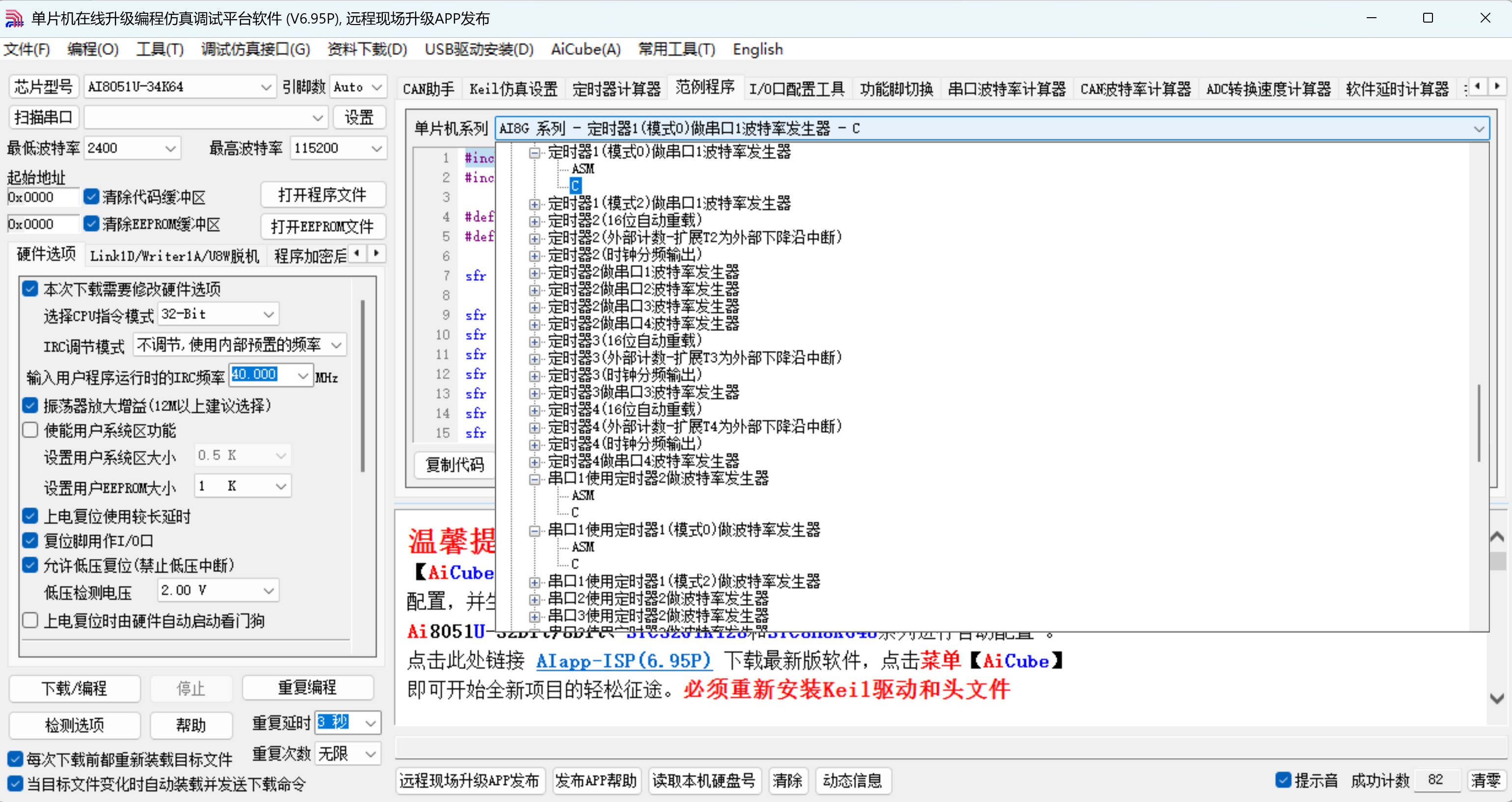Click left arrow in hardware options tab strip
This screenshot has width=1512, height=802.
(x=357, y=253)
